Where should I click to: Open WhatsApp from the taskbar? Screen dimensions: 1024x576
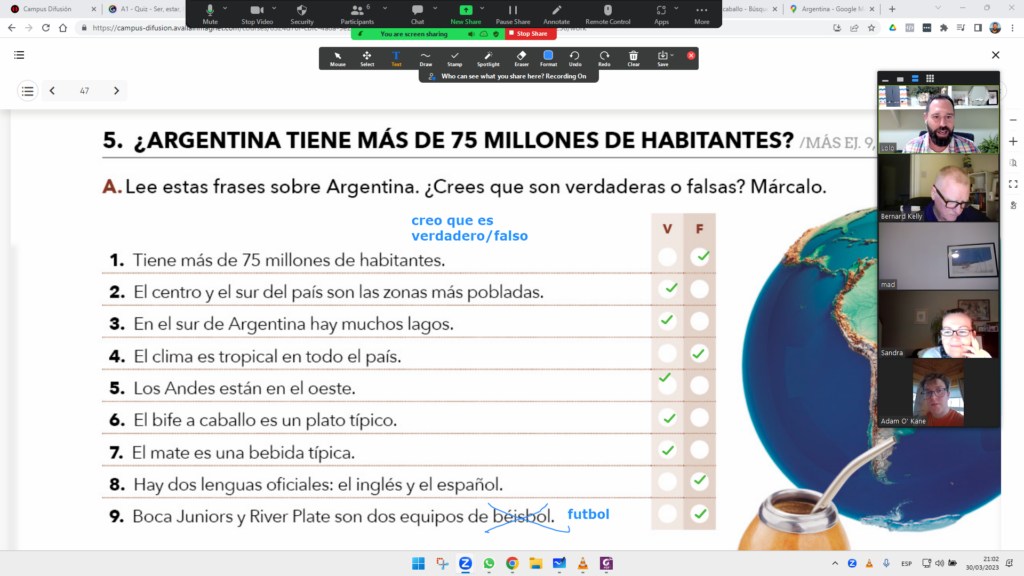point(488,564)
